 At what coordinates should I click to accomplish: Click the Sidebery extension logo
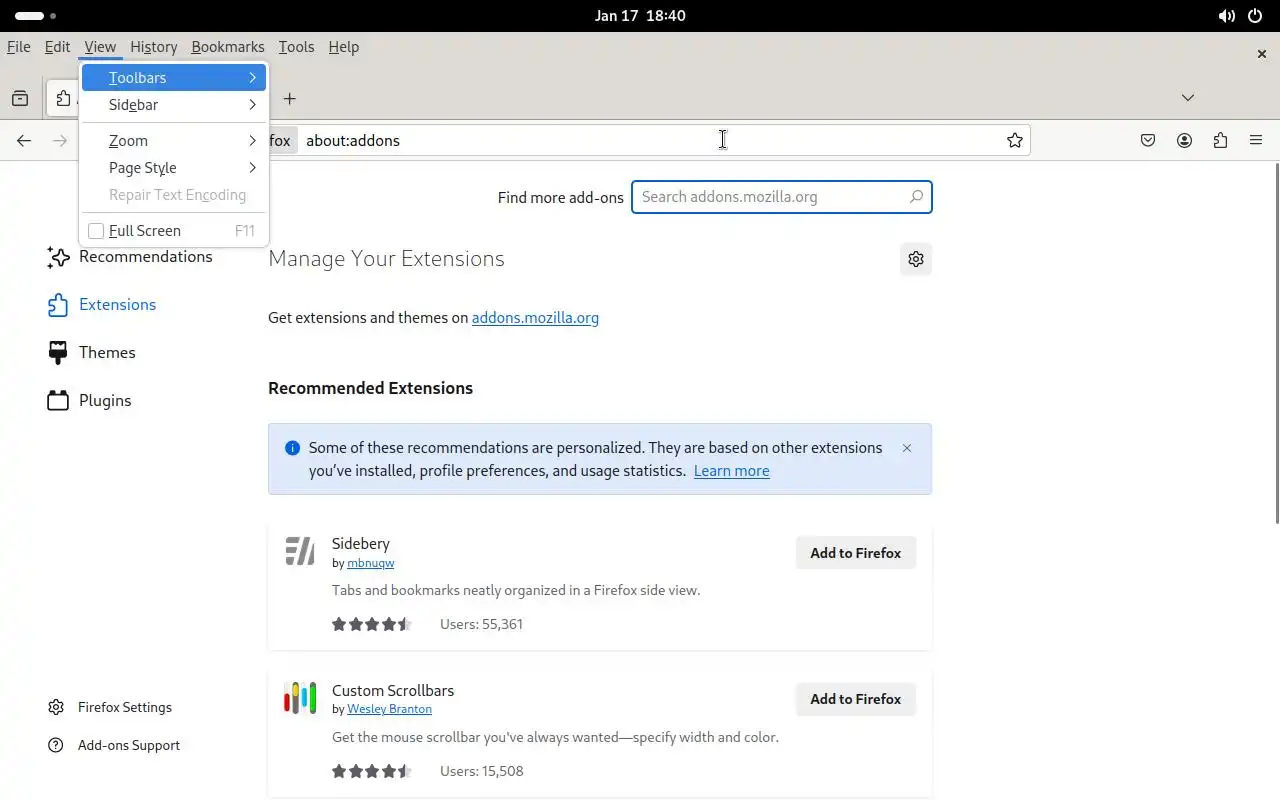tap(300, 552)
